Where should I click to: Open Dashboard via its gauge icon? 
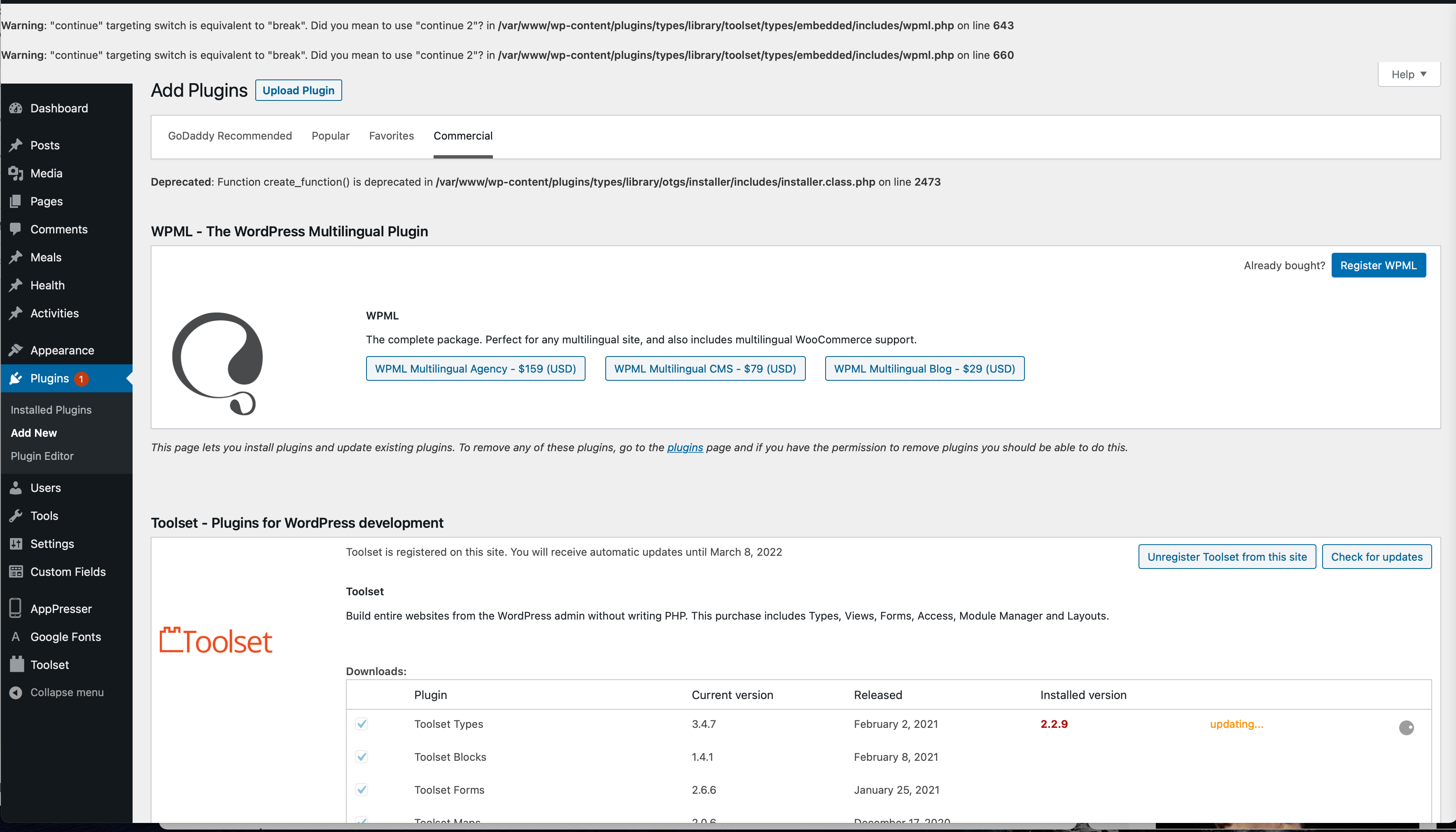15,108
